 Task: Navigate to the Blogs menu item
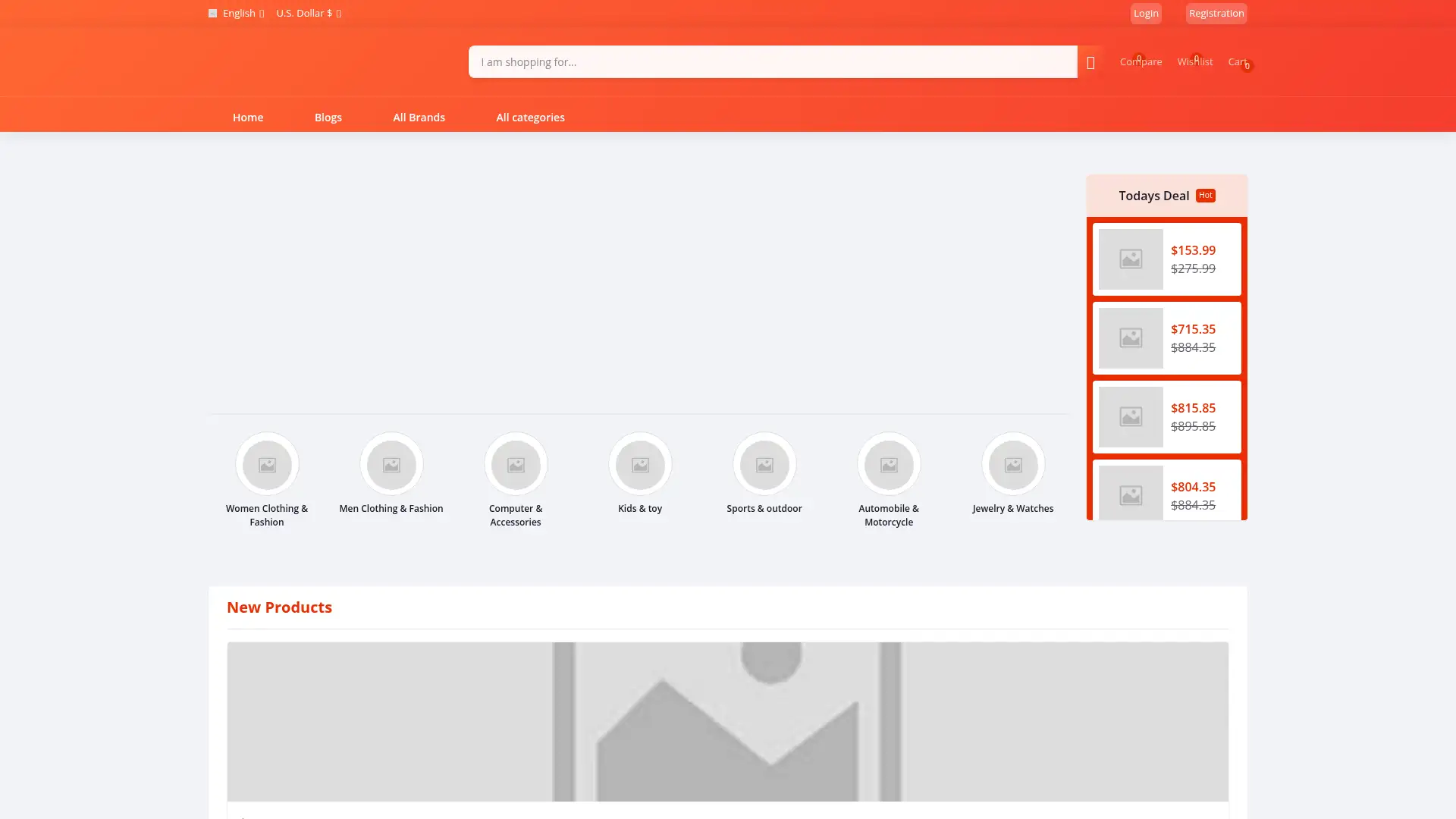click(328, 118)
